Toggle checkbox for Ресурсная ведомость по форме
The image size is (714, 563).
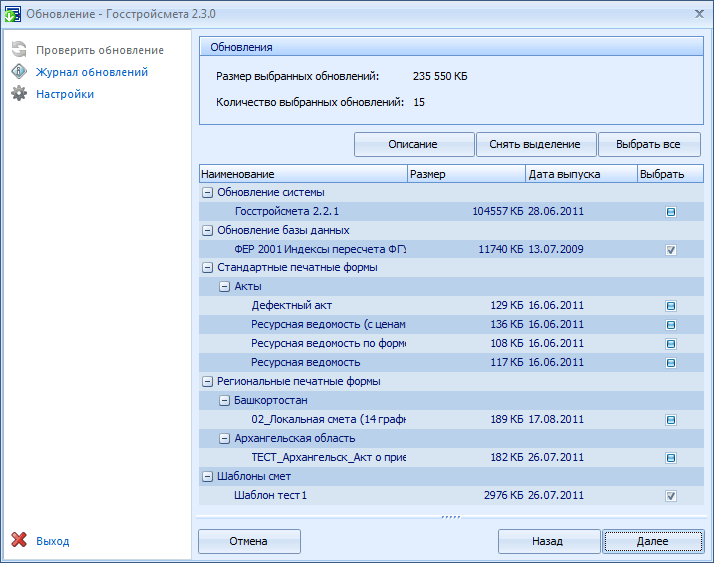(671, 344)
